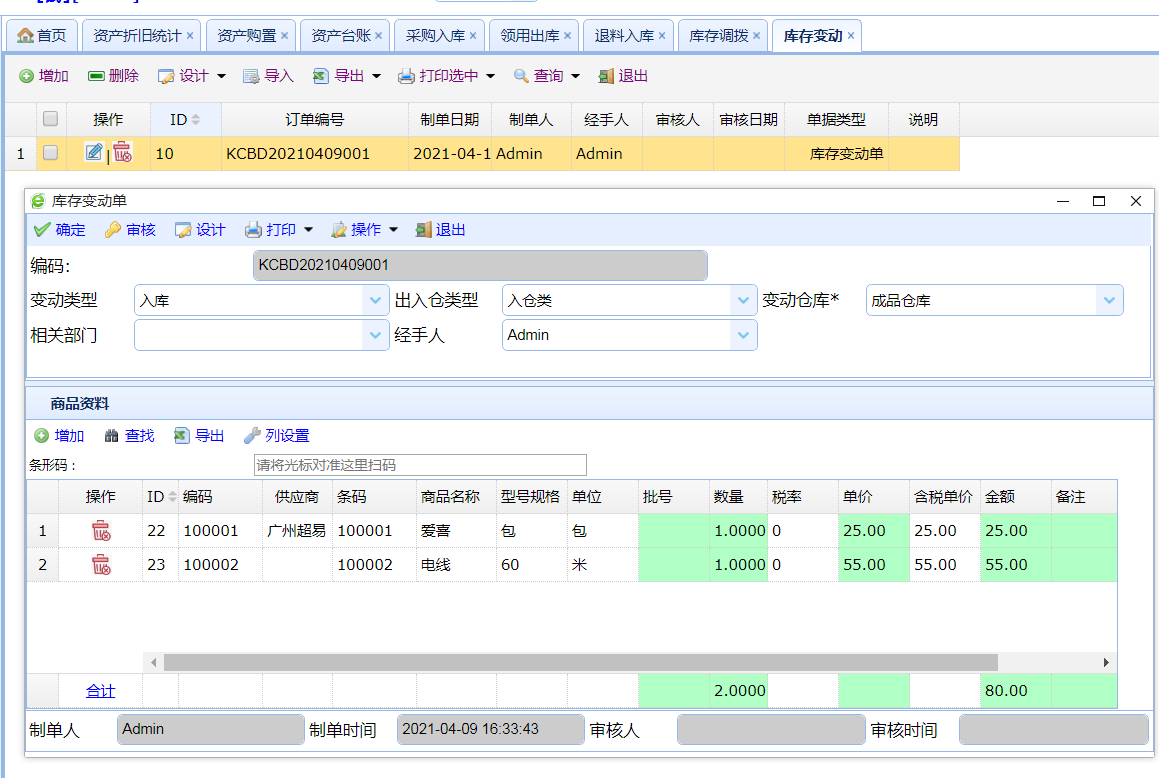Click the delete icon in order row KCBD20210409001
Image resolution: width=1159 pixels, height=778 pixels.
tap(122, 153)
